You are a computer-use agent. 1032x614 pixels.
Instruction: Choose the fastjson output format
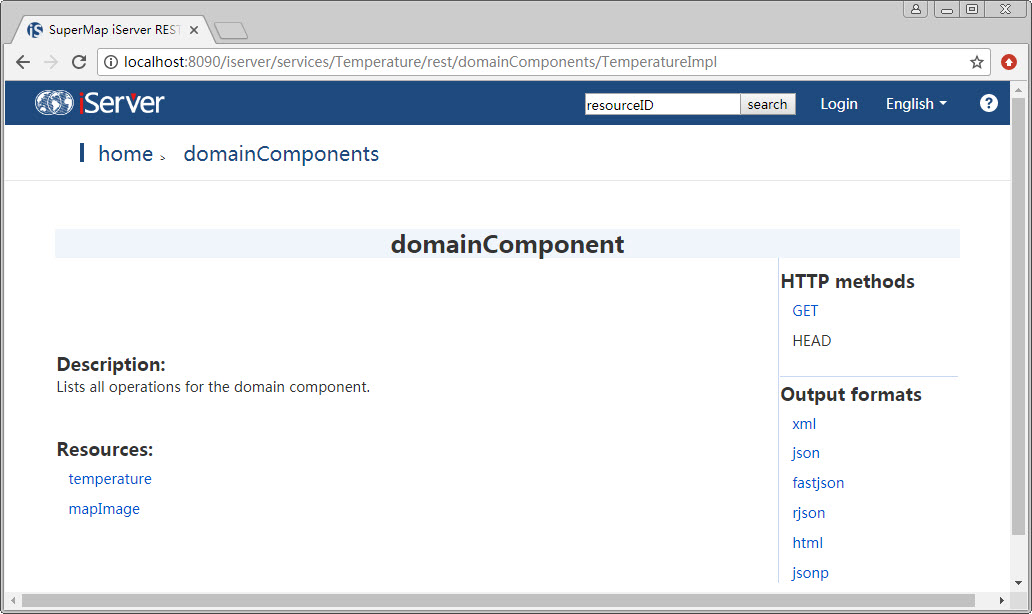tap(818, 483)
